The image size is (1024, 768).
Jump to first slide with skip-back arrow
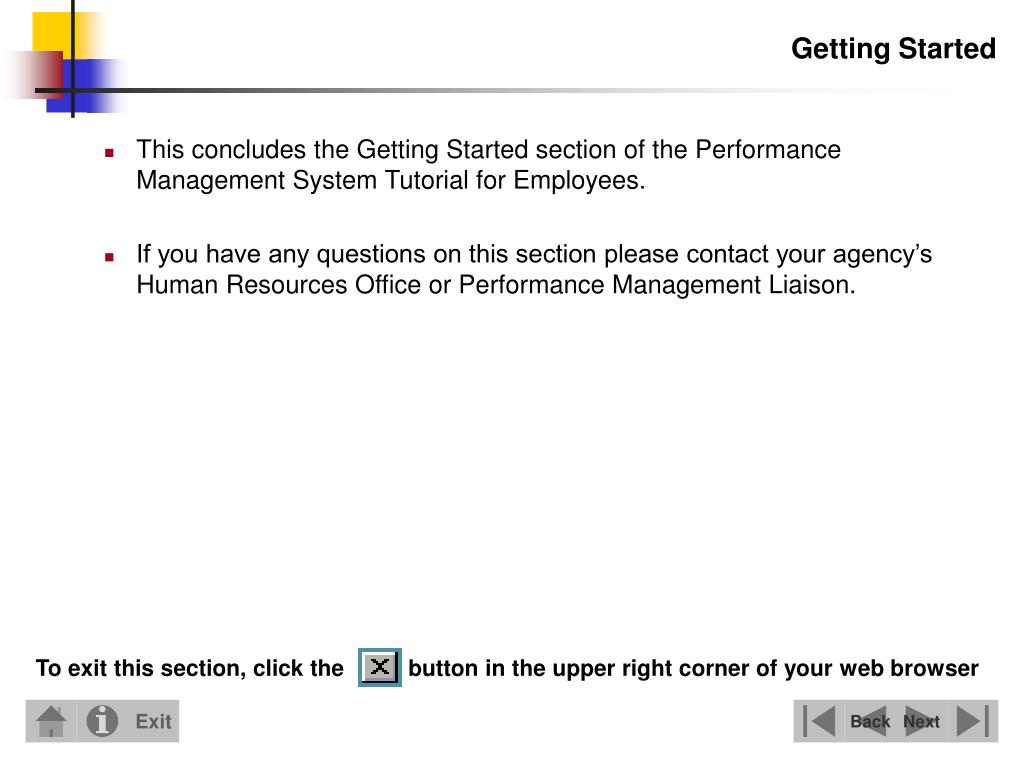pyautogui.click(x=819, y=721)
